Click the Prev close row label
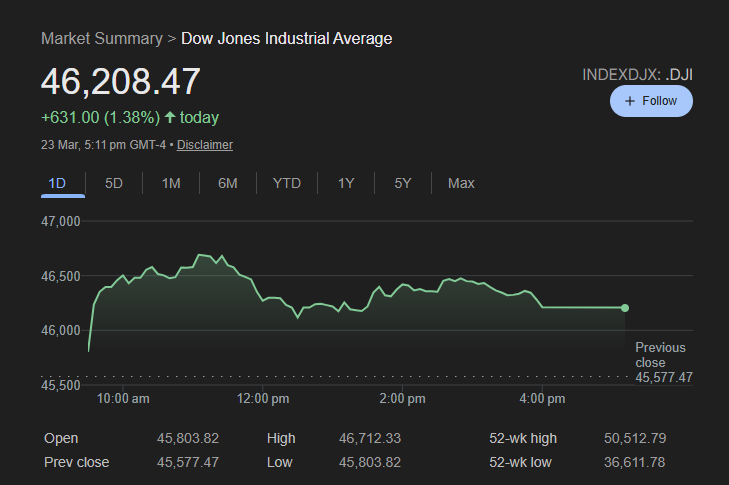Viewport: 729px width, 485px height. click(x=77, y=462)
